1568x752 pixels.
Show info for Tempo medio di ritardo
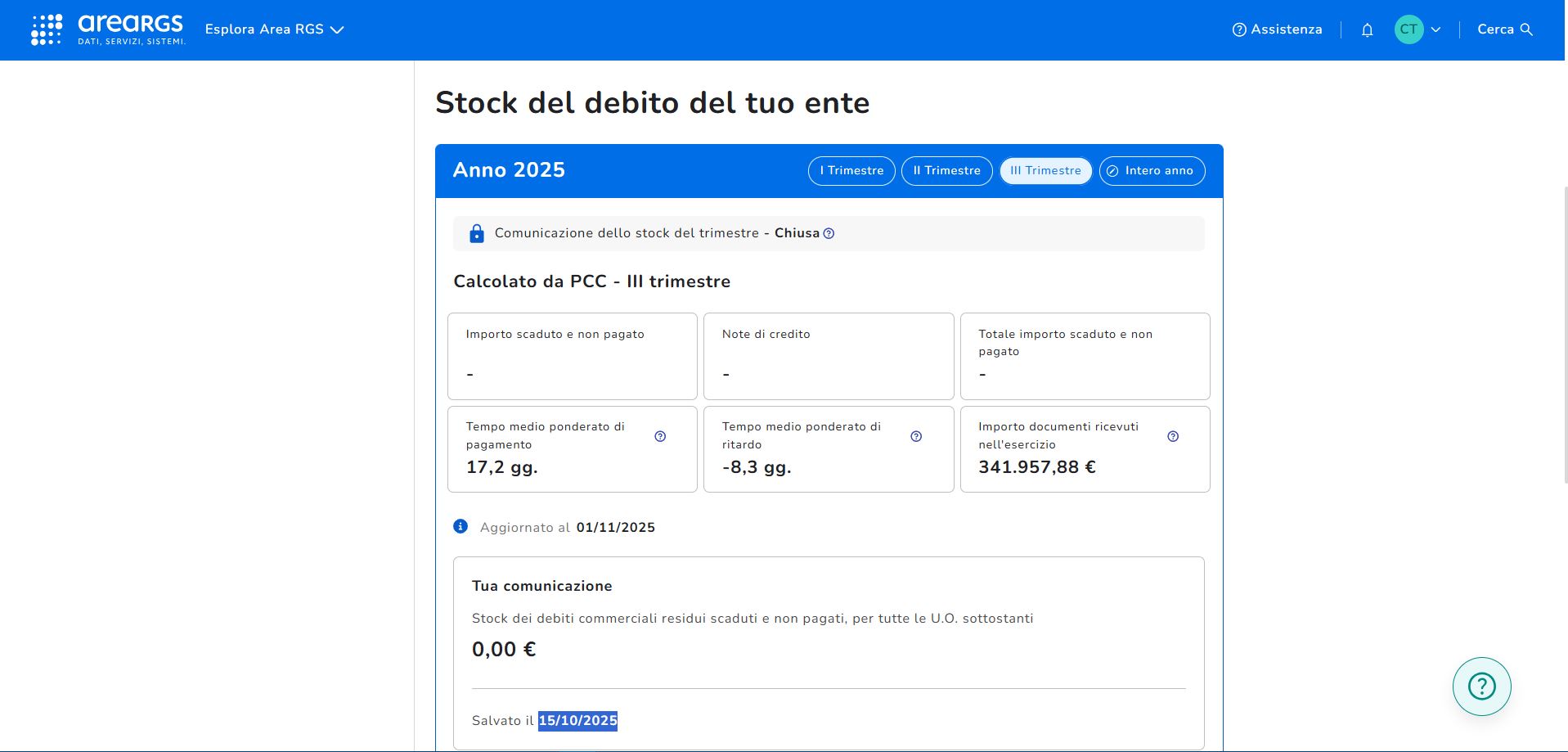pos(916,436)
